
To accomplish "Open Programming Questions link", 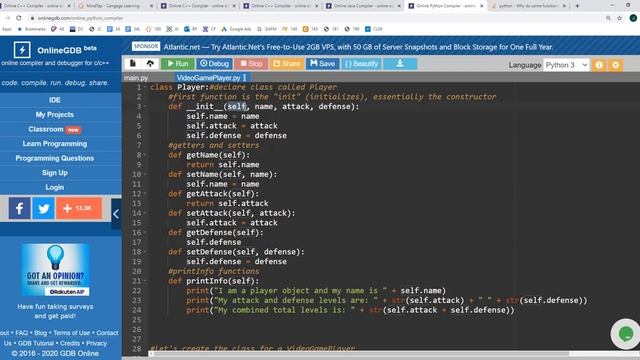I will 55,158.
